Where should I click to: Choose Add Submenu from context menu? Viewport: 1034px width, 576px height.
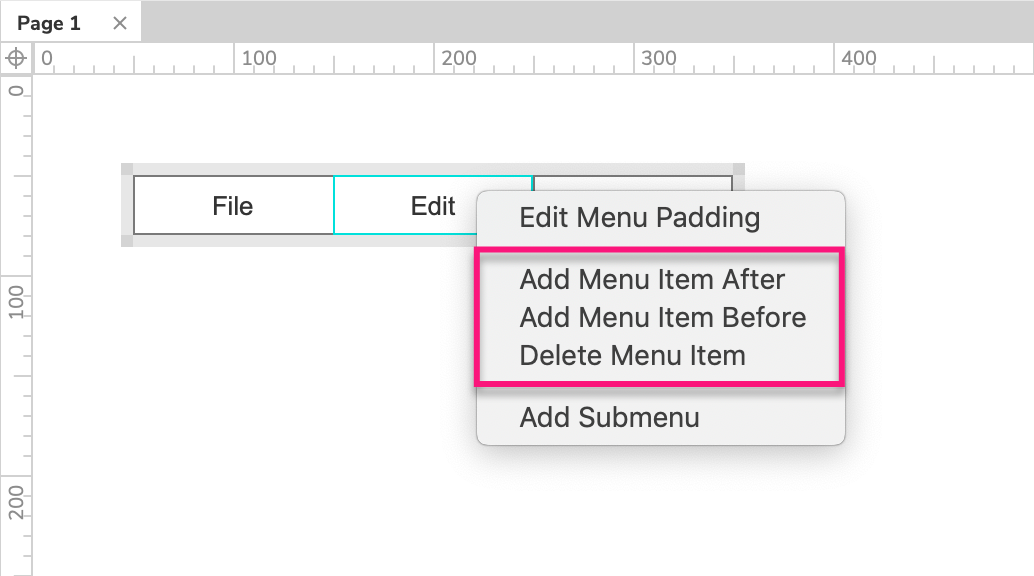coord(609,417)
